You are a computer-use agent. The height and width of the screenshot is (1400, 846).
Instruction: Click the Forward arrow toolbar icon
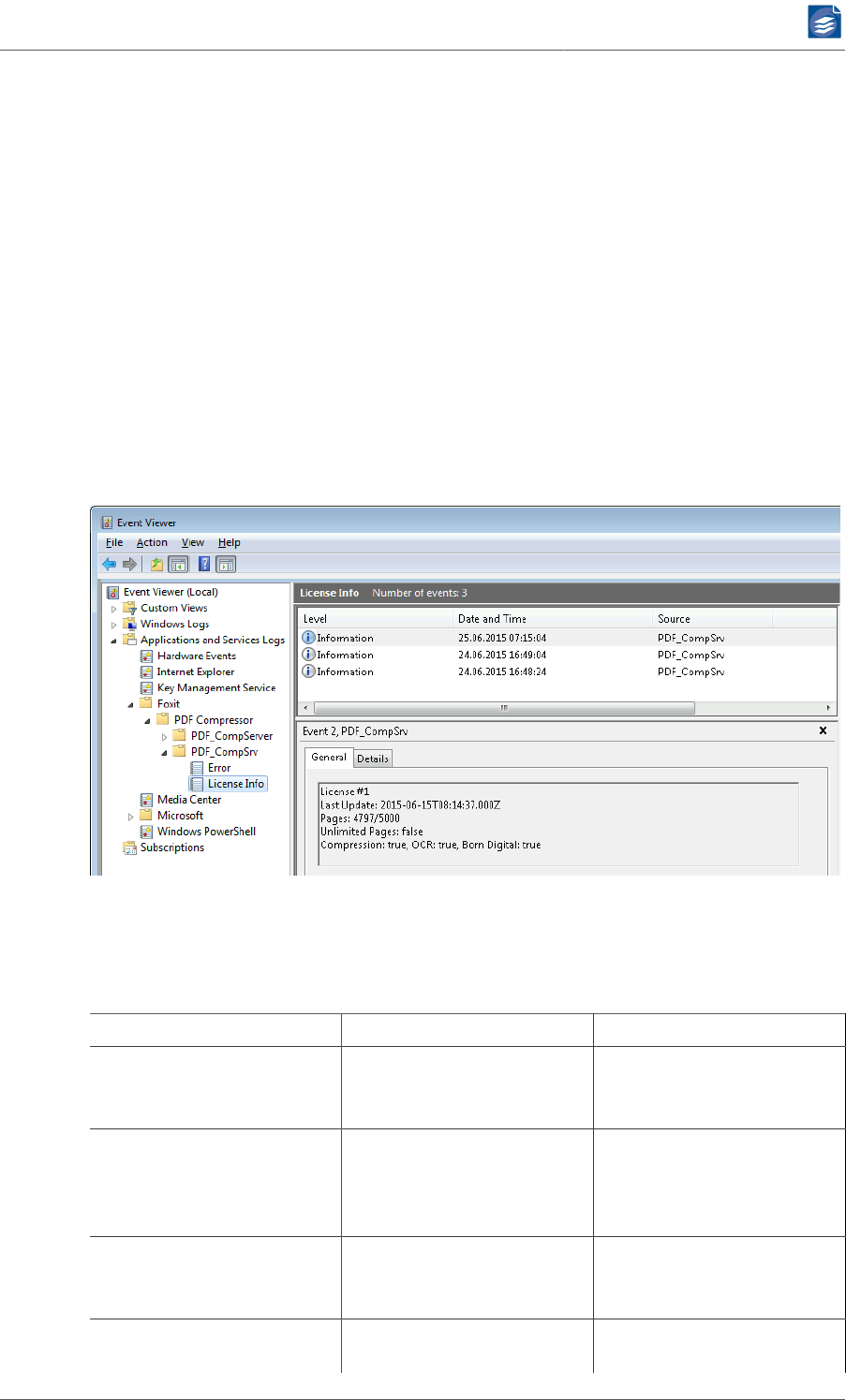pyautogui.click(x=129, y=564)
